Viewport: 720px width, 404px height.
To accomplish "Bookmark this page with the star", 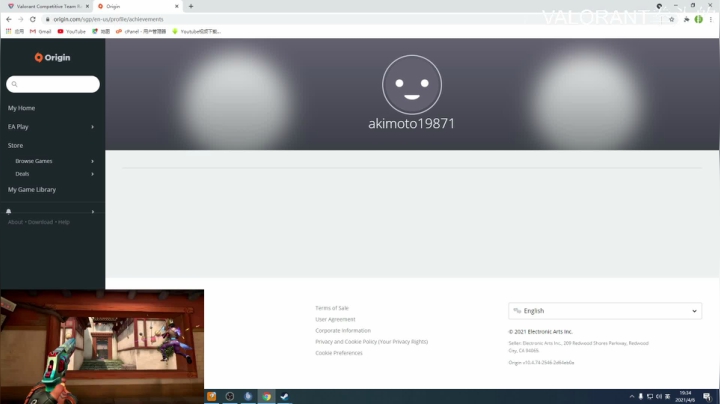I will coord(671,19).
